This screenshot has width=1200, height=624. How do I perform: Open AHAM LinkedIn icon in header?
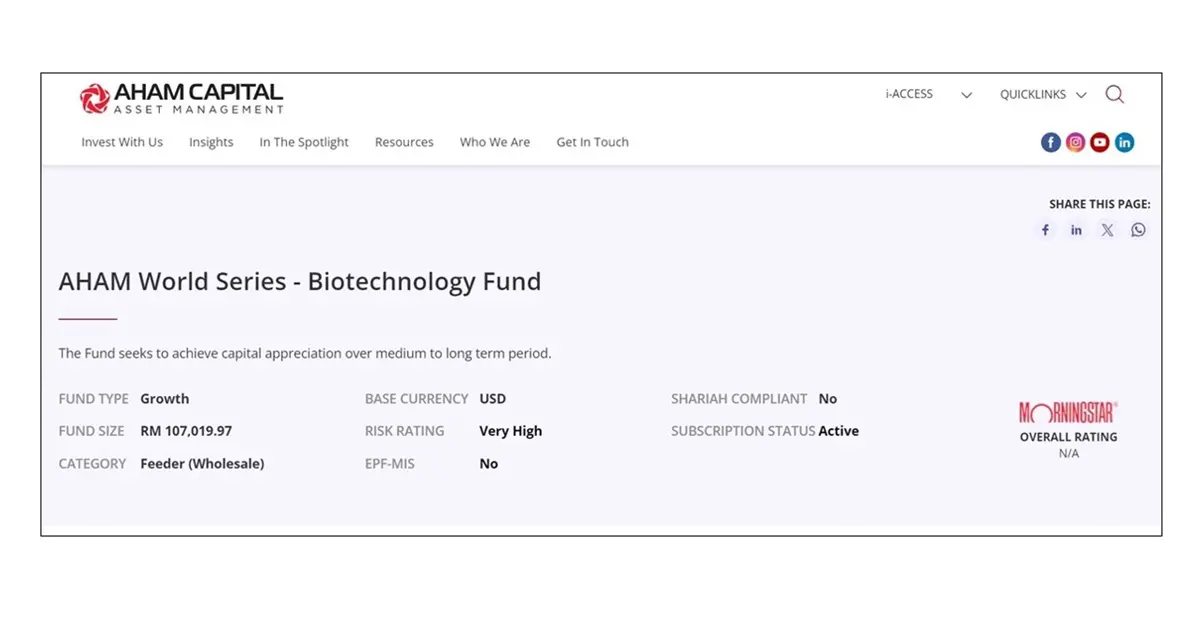(x=1125, y=143)
